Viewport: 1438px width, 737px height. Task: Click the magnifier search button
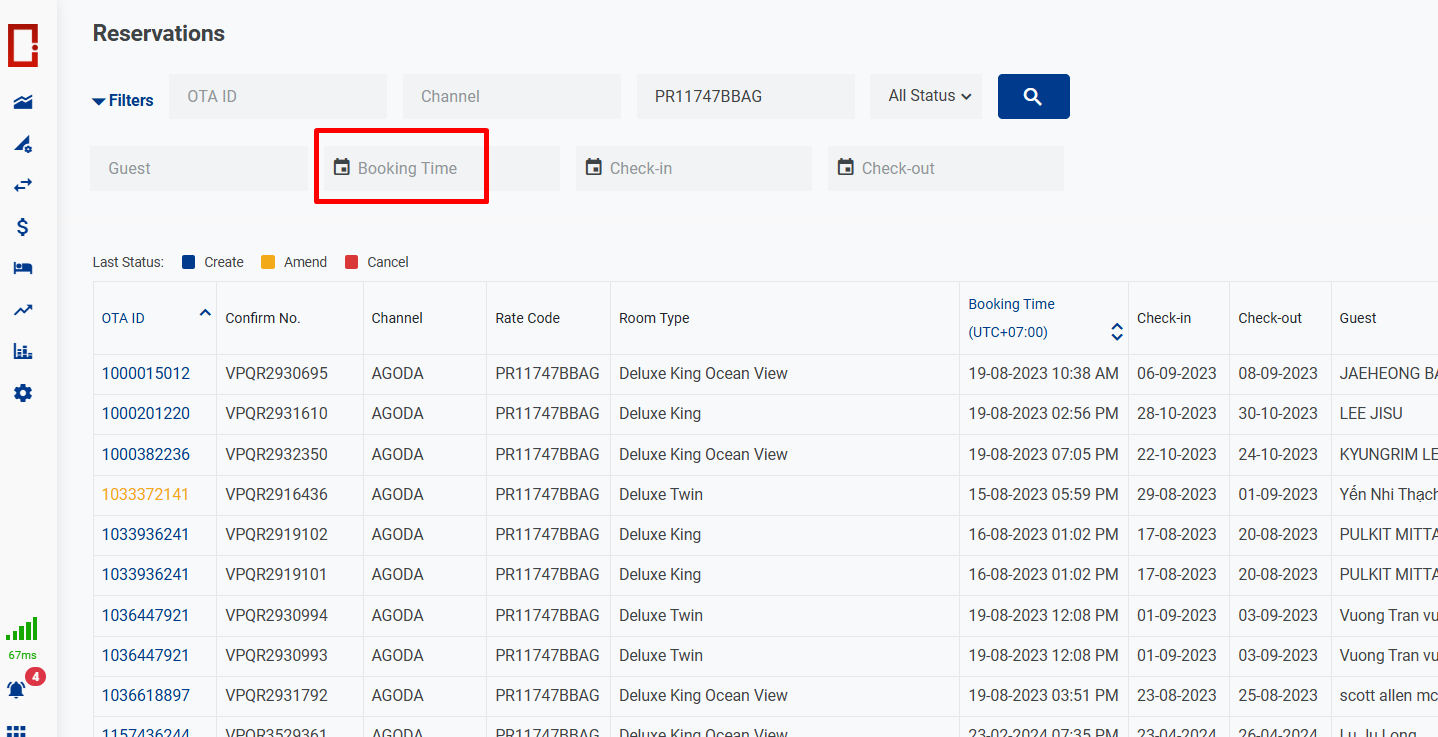(x=1033, y=97)
